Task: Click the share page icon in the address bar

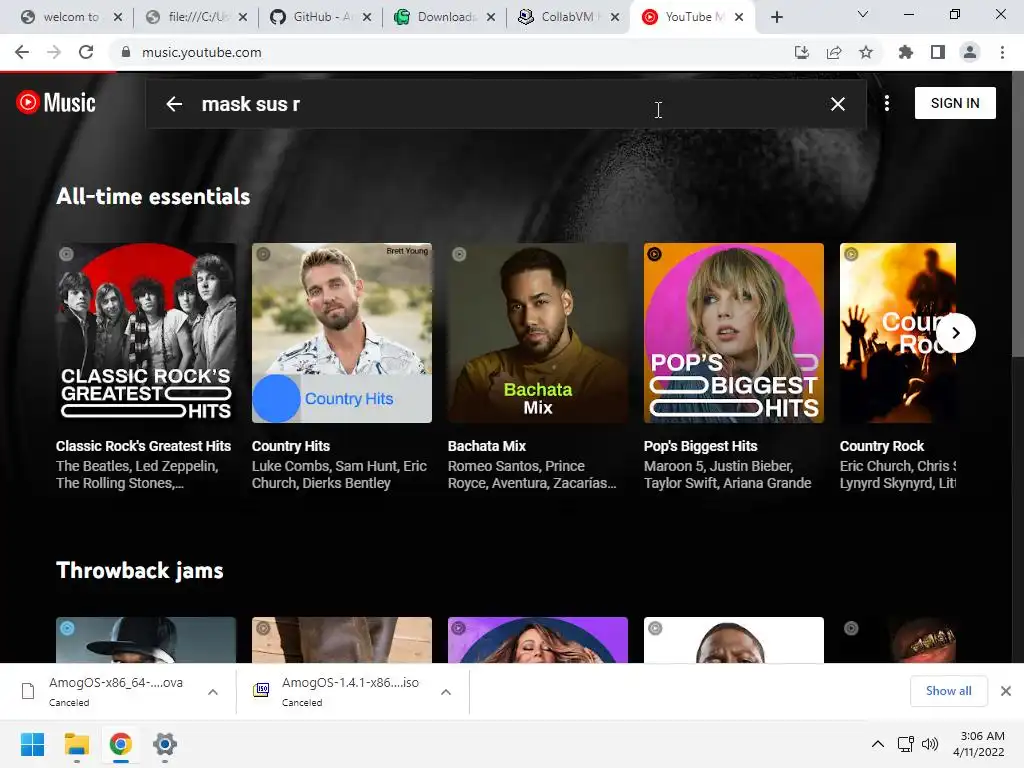Action: coord(834,52)
